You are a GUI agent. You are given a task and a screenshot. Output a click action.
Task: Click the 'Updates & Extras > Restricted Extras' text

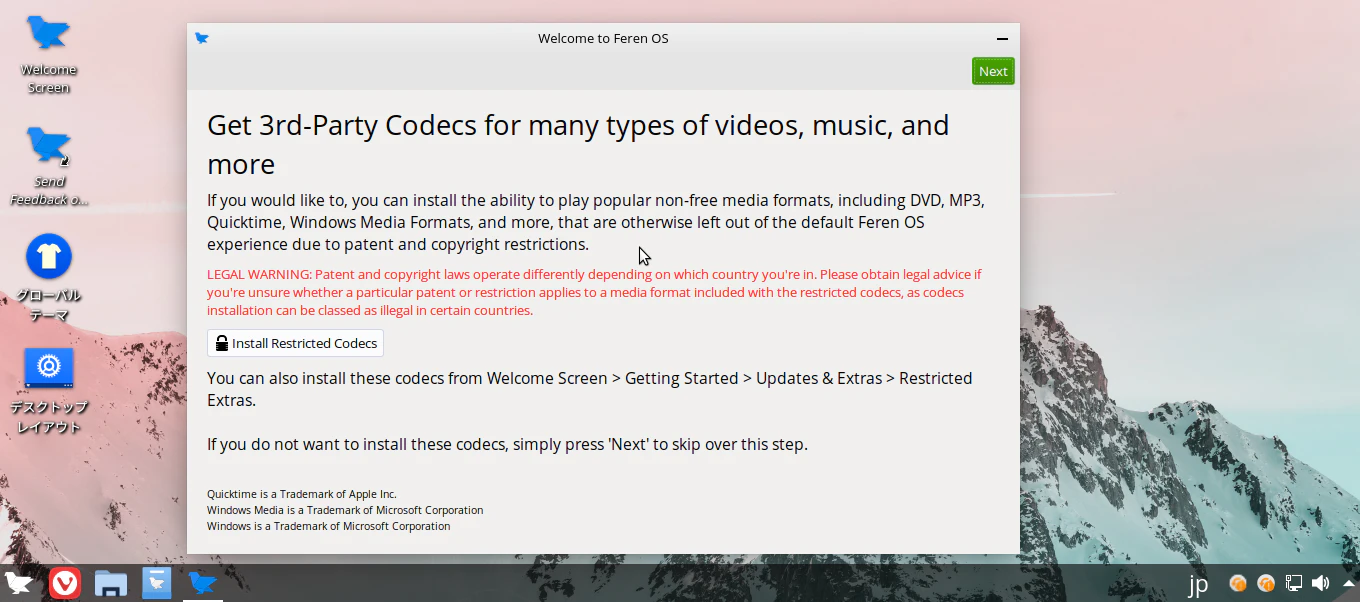[590, 389]
